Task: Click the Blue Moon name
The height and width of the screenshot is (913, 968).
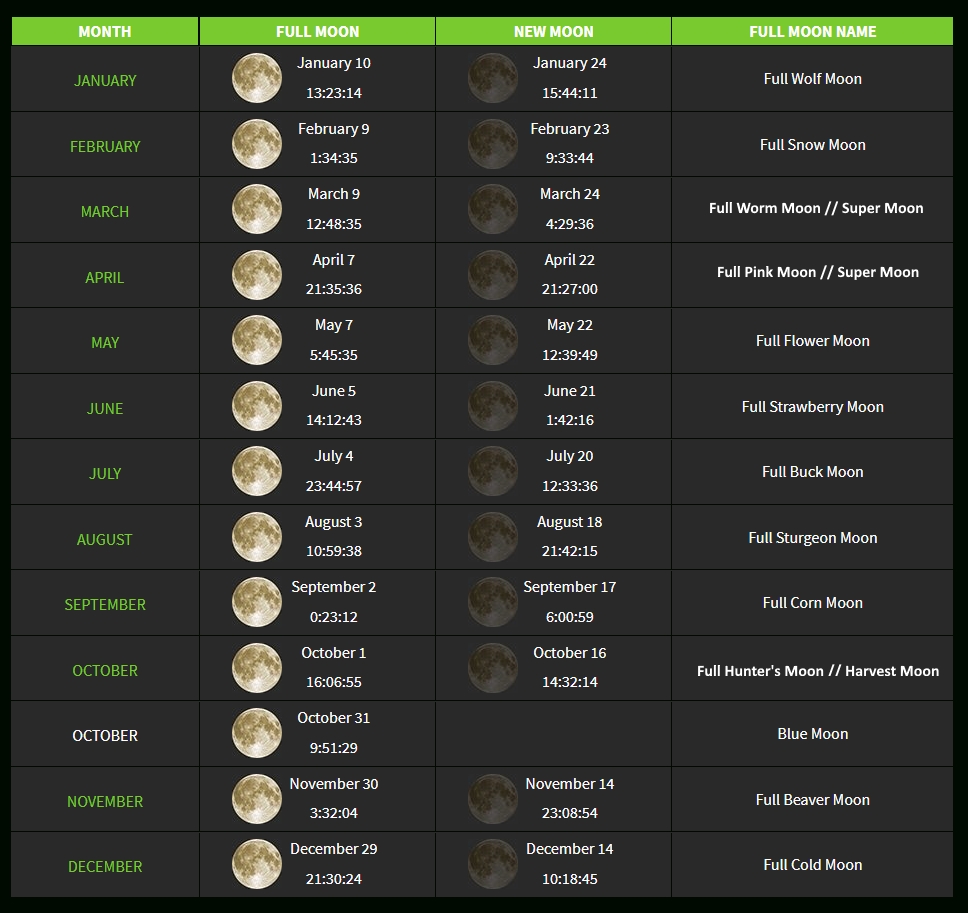Action: (812, 734)
